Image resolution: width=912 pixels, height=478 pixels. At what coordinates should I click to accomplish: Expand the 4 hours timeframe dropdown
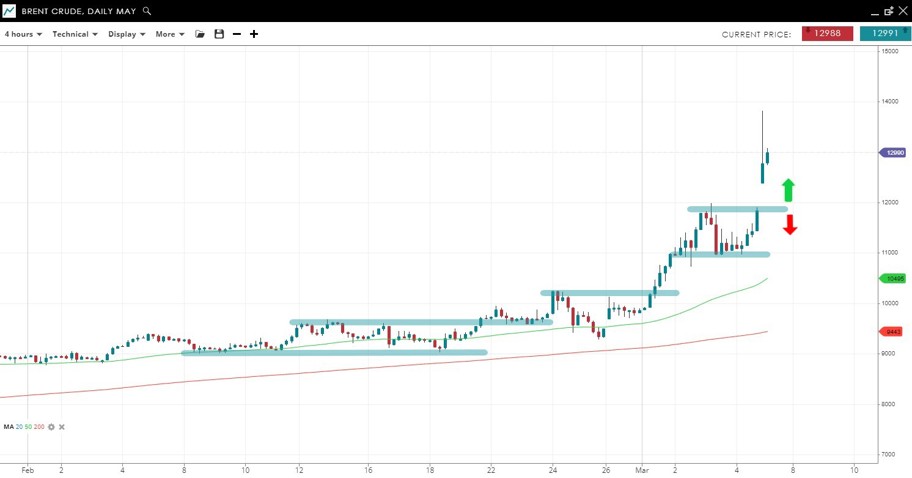pyautogui.click(x=23, y=34)
